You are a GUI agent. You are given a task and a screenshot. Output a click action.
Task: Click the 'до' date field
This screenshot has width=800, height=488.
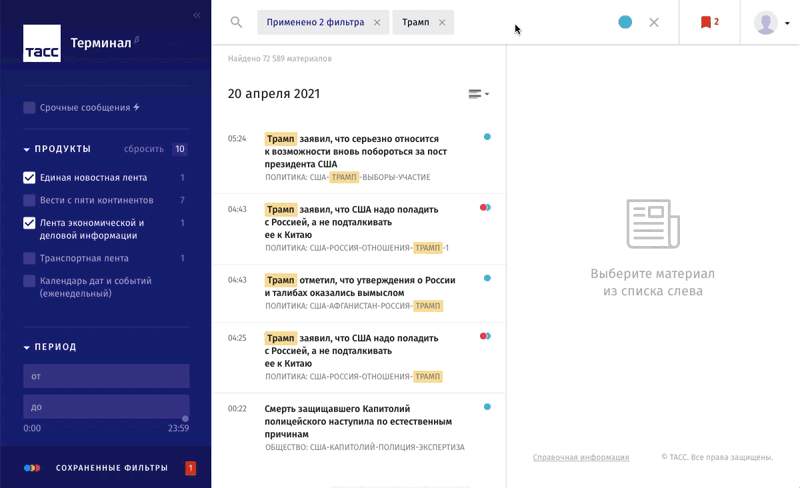coord(106,407)
